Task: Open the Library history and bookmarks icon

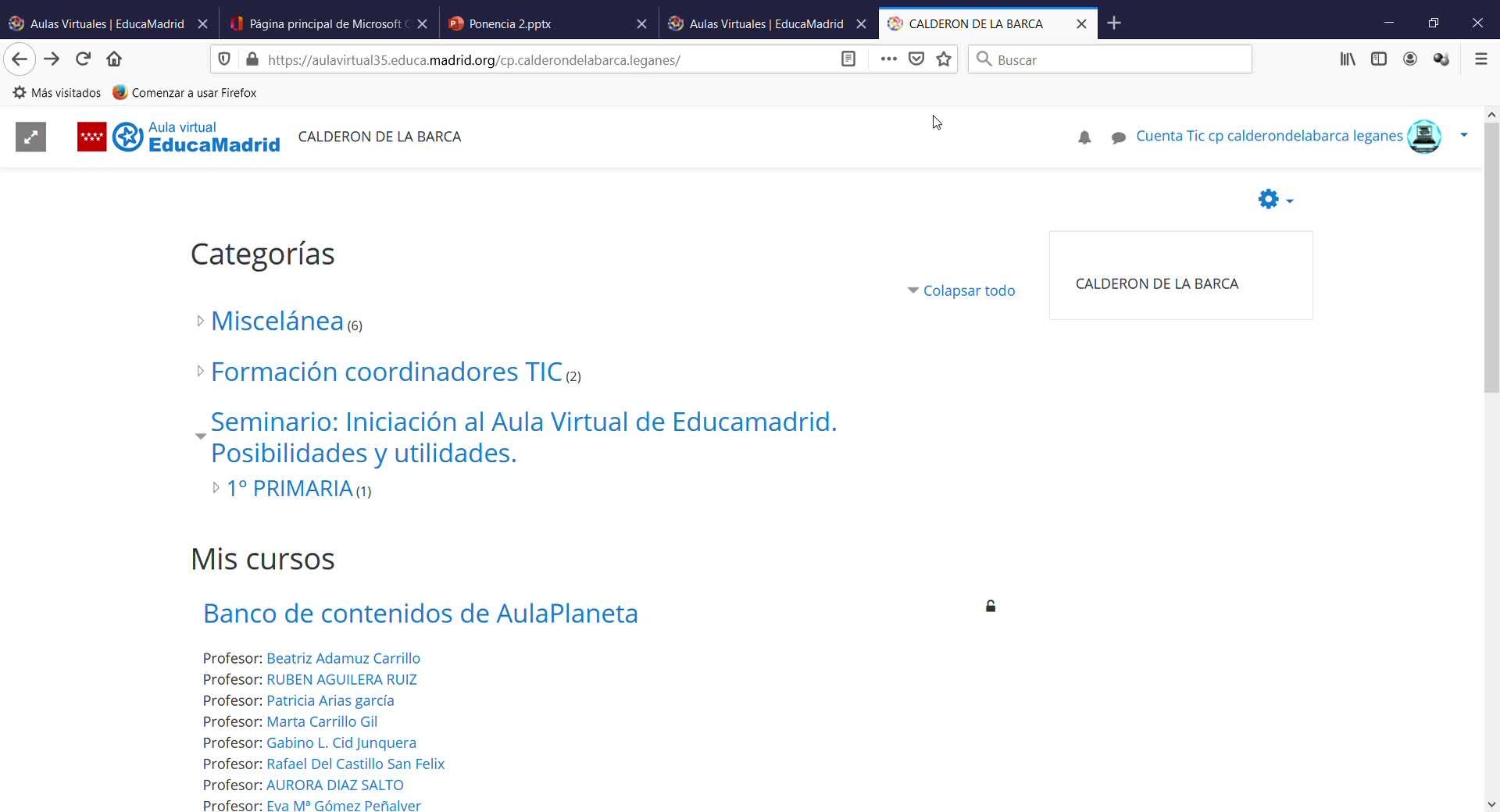Action: coord(1348,59)
